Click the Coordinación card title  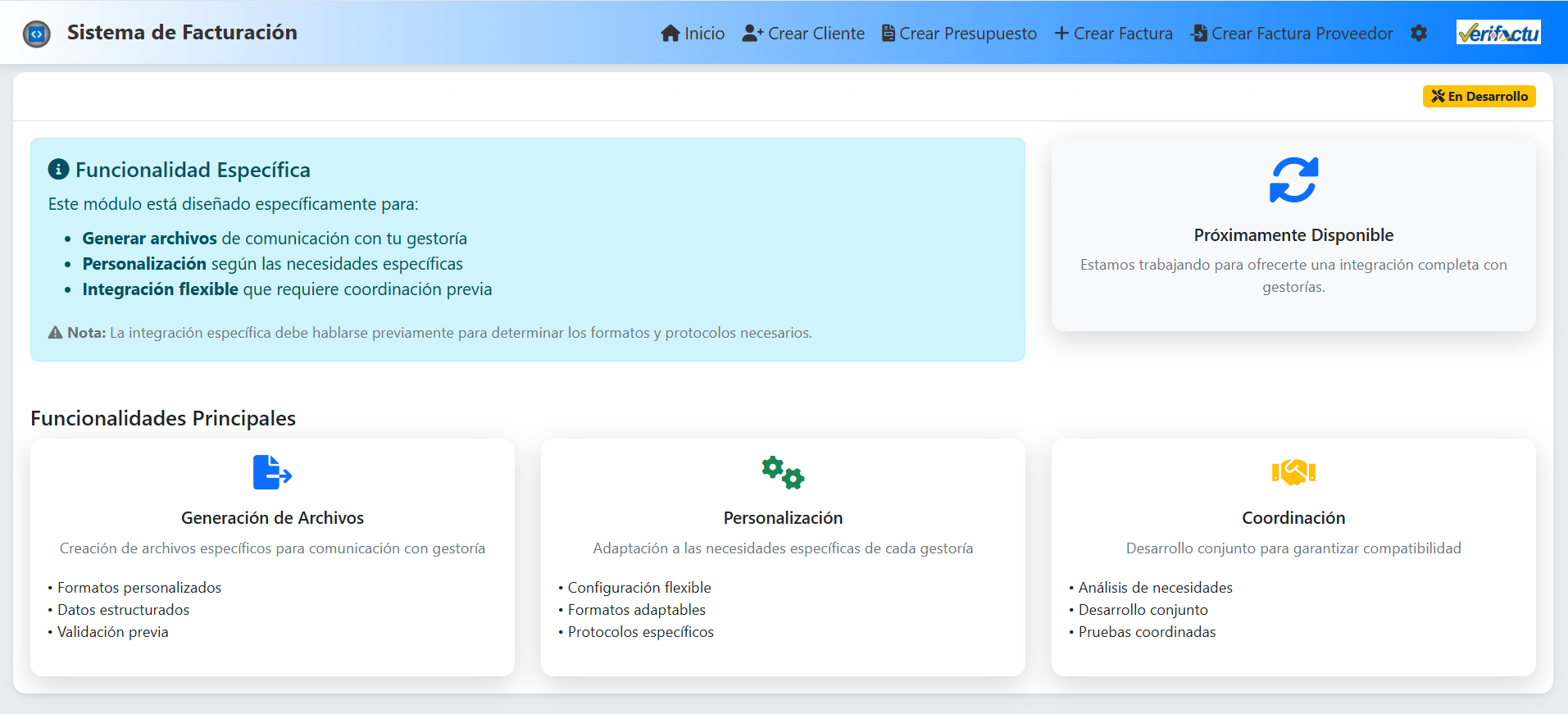coord(1293,518)
